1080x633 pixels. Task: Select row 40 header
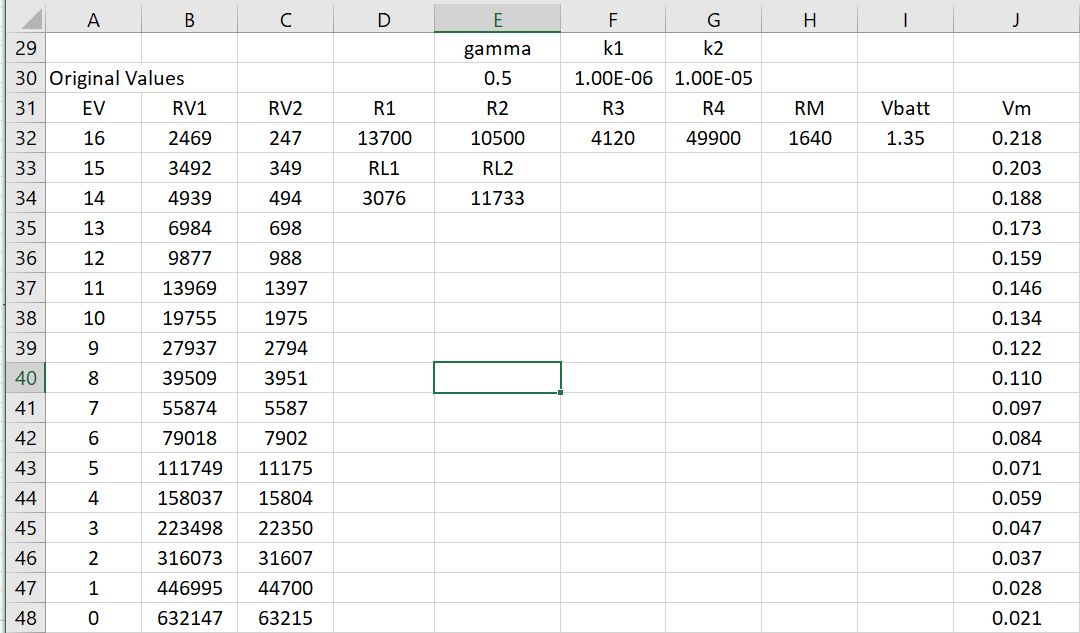click(x=25, y=378)
